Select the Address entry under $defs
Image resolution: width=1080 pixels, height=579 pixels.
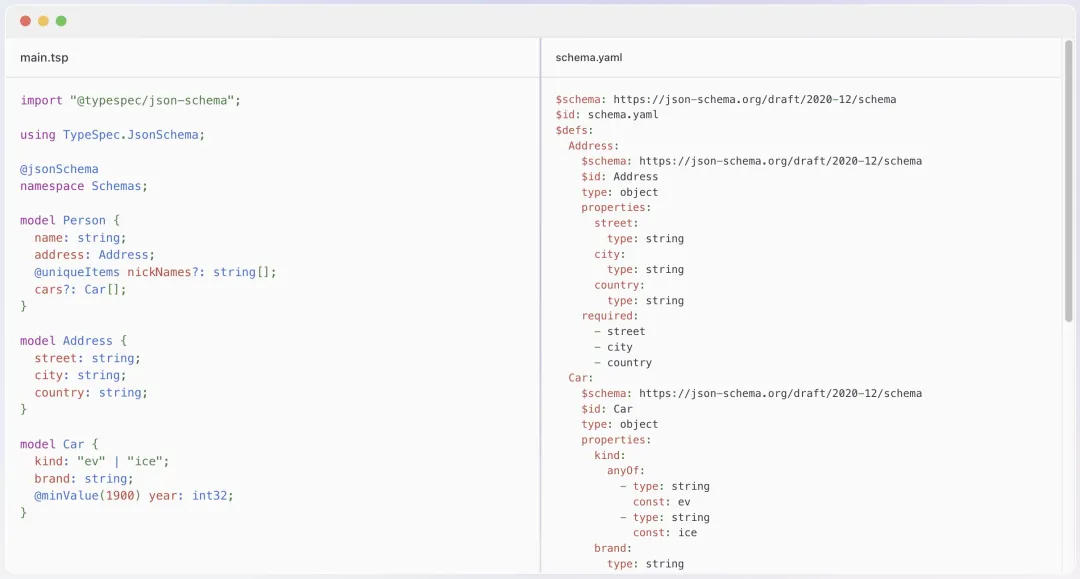(593, 145)
